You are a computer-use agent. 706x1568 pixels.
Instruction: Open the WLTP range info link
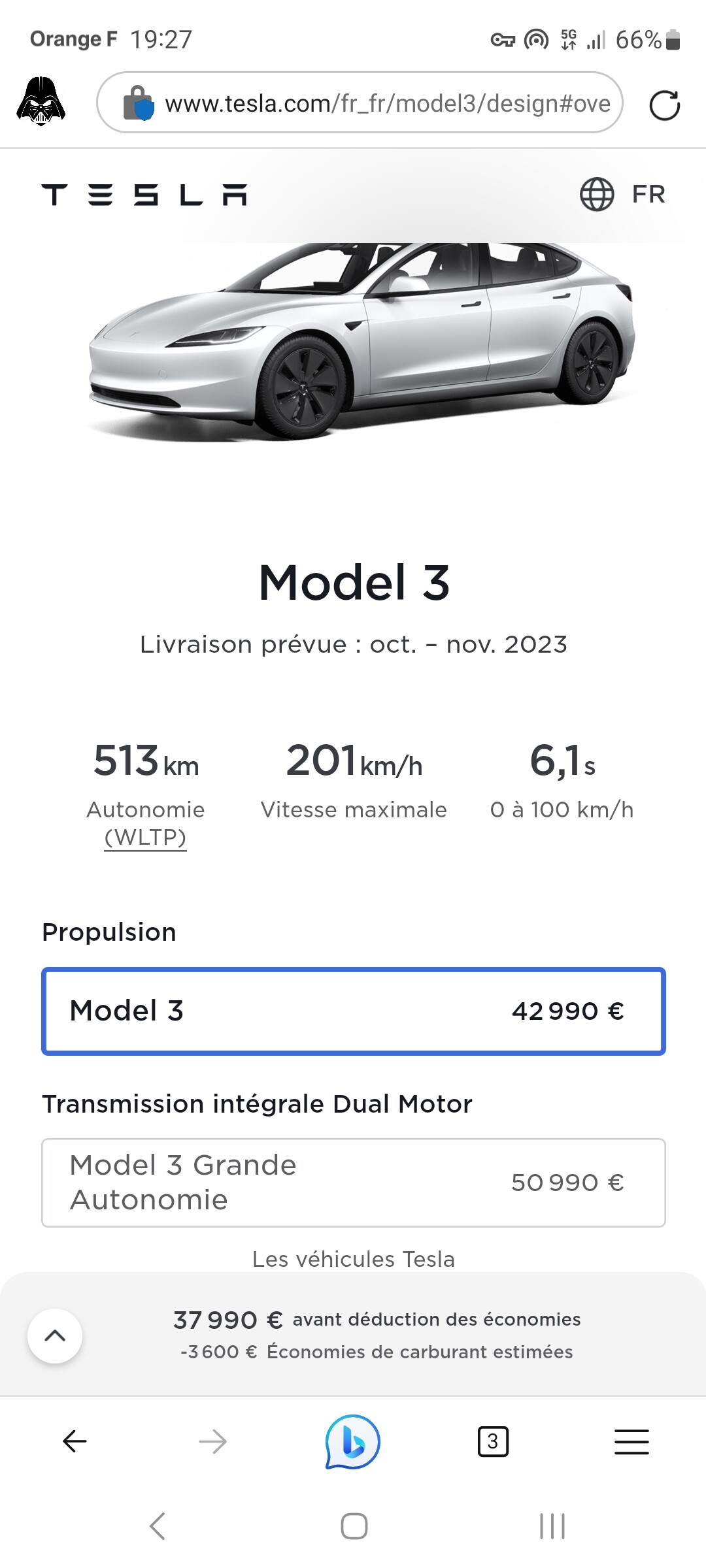click(x=146, y=837)
